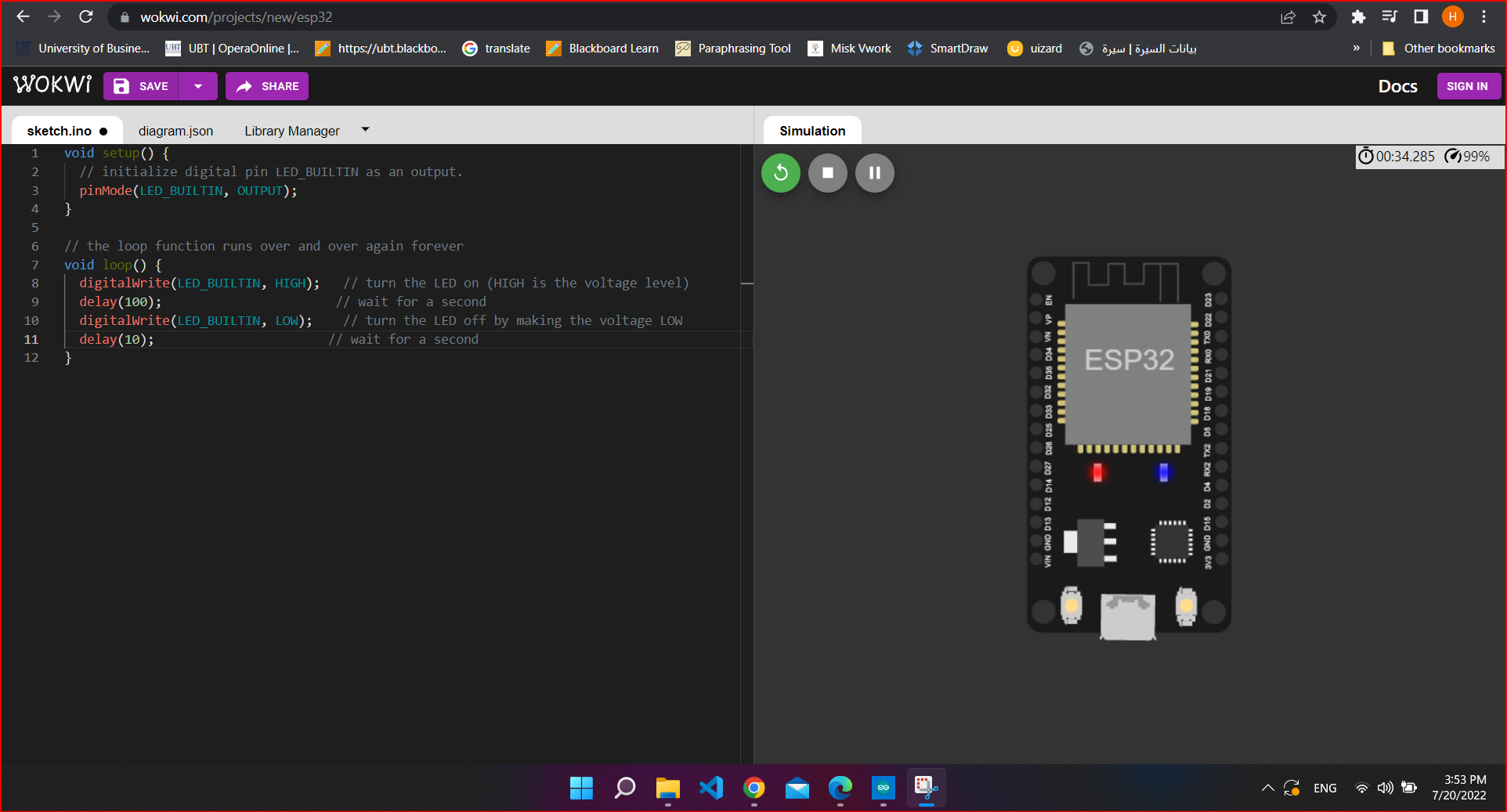Toggle the Chrome side panel
1507x812 pixels.
(1421, 16)
